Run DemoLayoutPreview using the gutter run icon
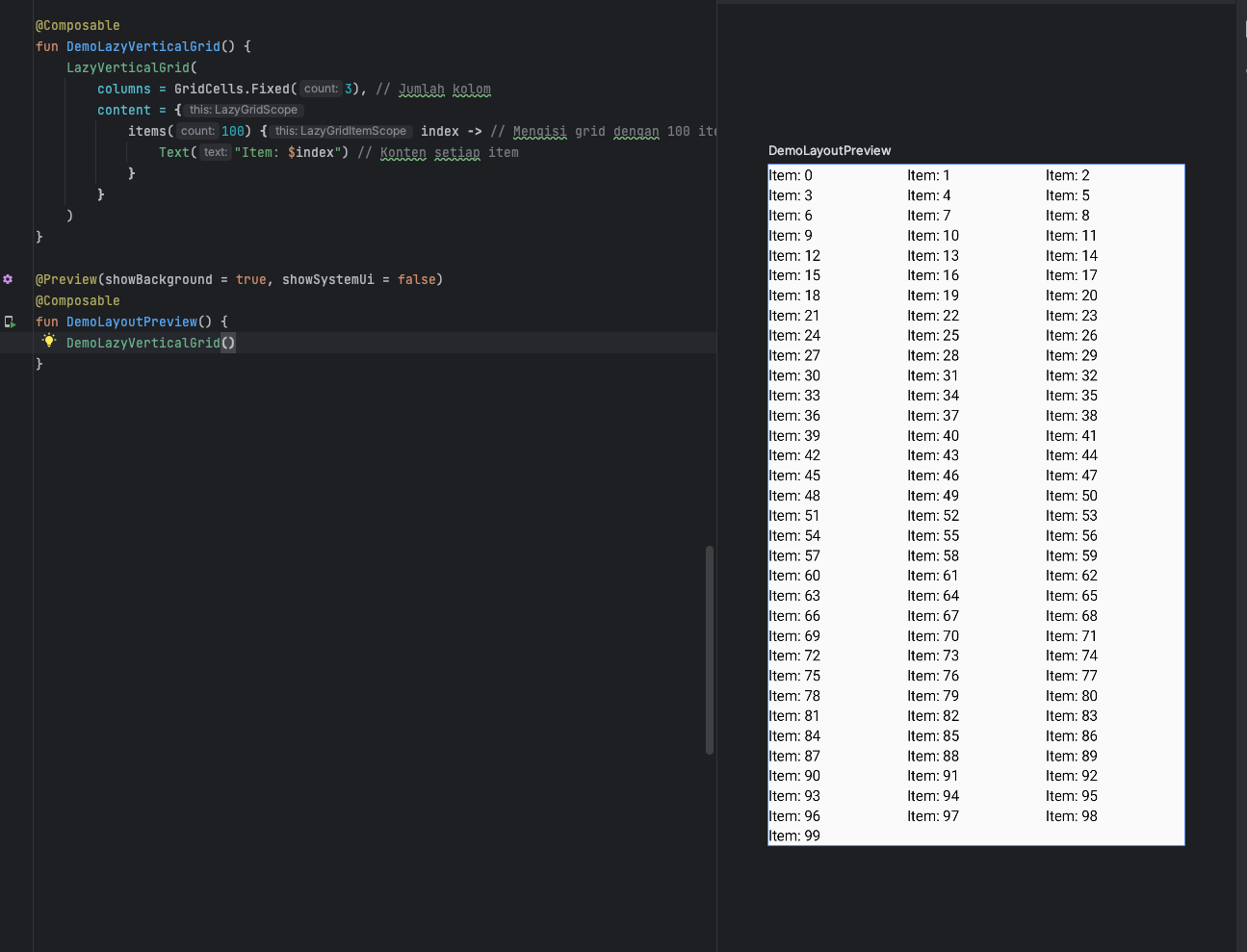The image size is (1247, 952). point(10,322)
